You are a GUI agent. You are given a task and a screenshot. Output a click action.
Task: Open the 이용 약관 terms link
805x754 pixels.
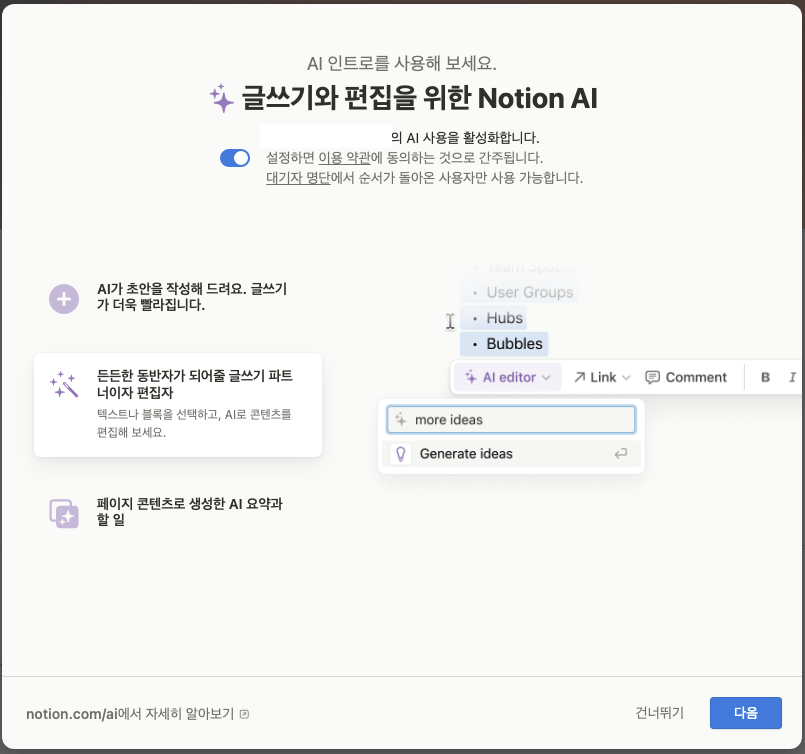coord(344,158)
